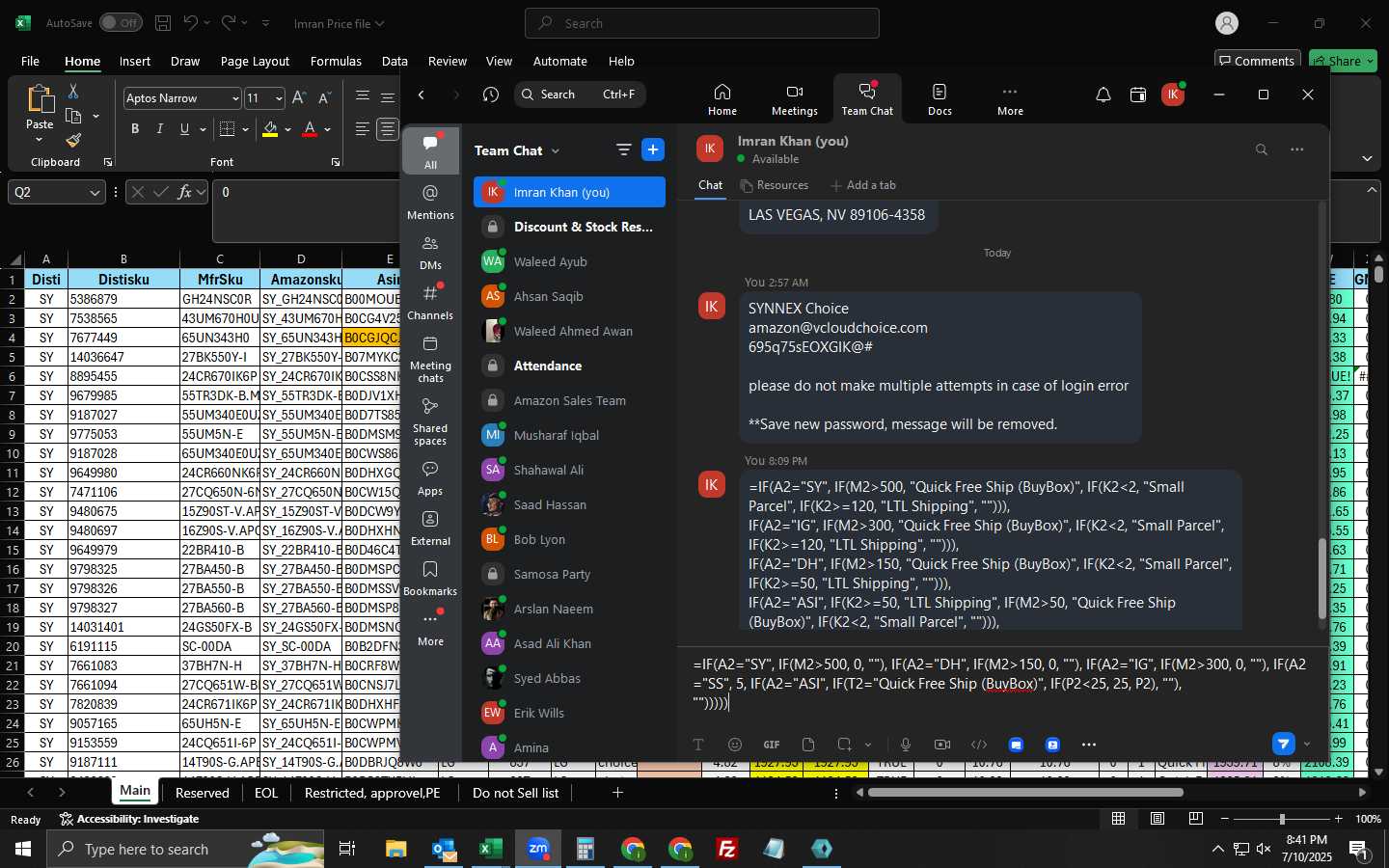Adjust the Excel zoom slider
Screen dimensions: 1389x868
[1281, 819]
